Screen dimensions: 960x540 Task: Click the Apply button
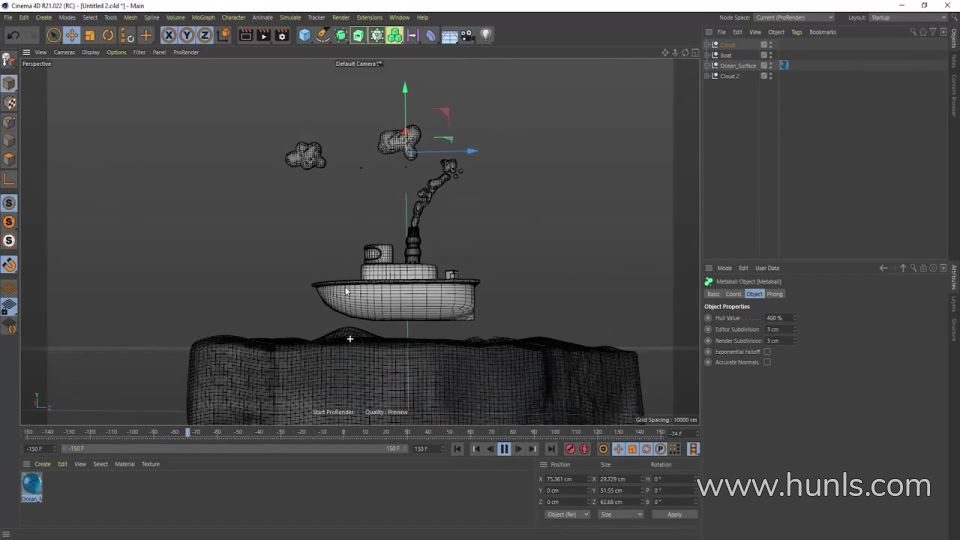674,514
